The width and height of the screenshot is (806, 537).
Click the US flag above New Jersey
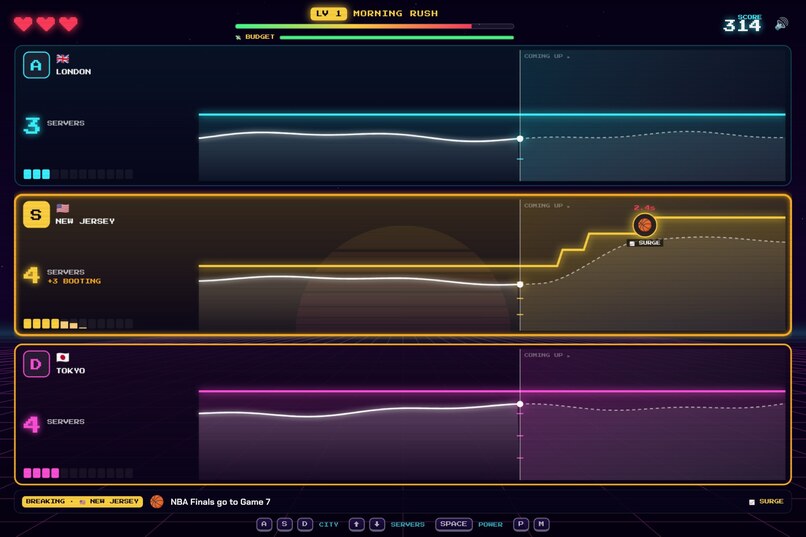tap(63, 208)
